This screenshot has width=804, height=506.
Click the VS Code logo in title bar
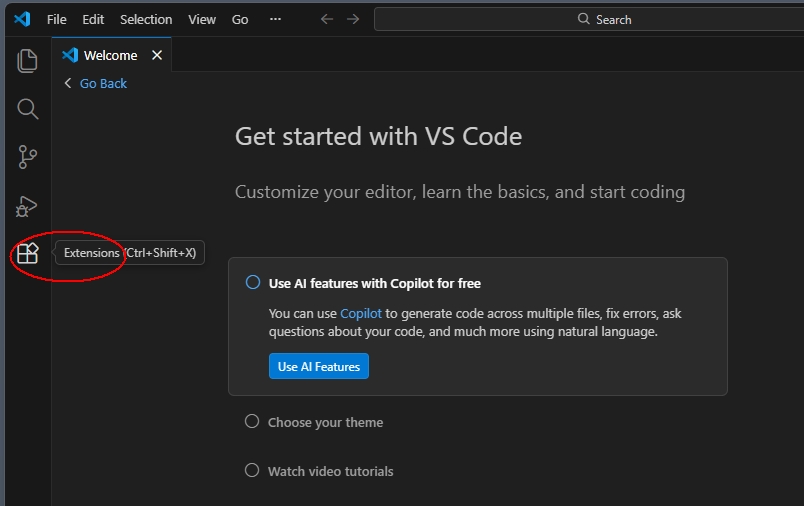click(22, 19)
